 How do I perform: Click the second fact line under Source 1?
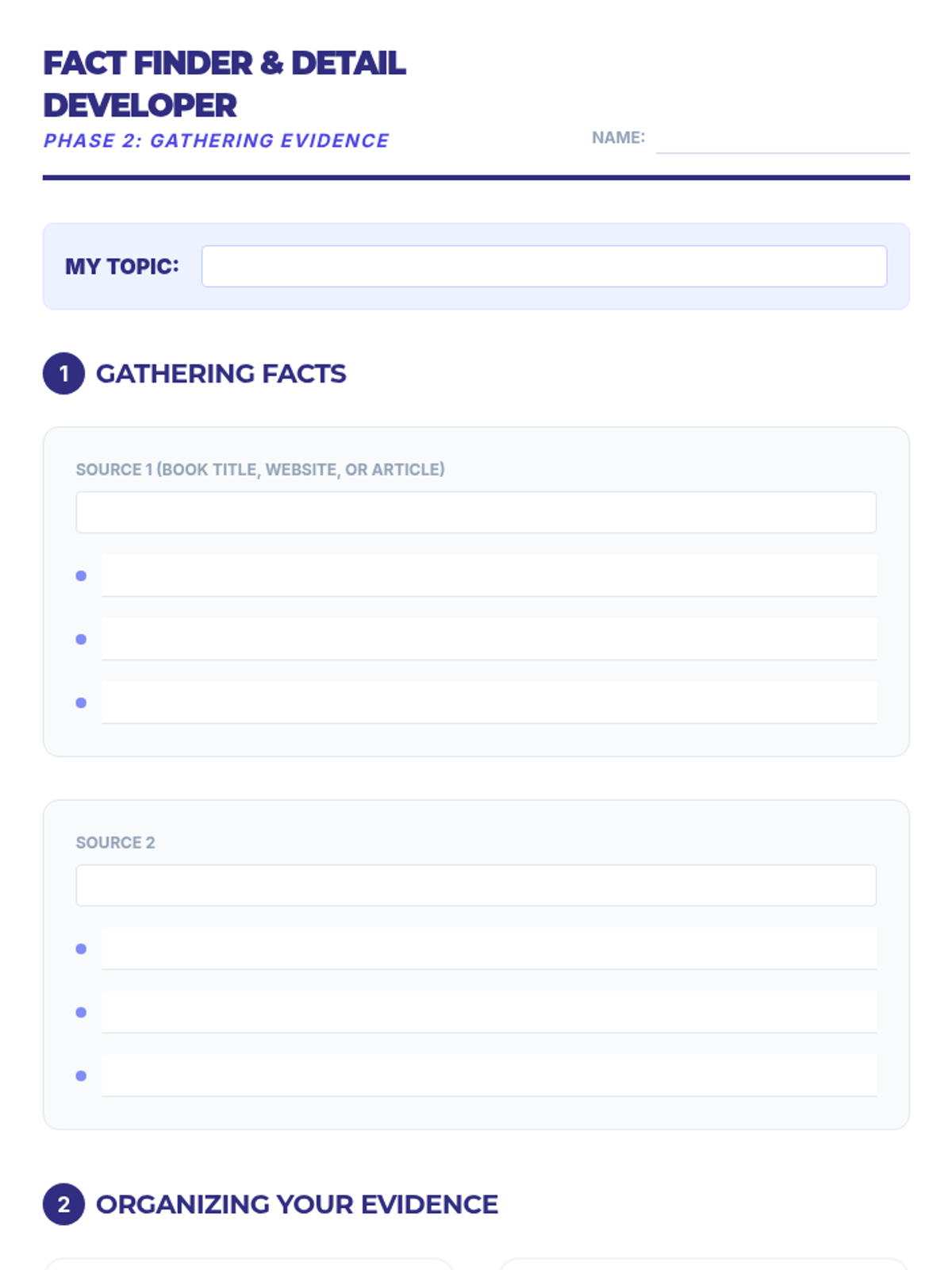tap(489, 640)
